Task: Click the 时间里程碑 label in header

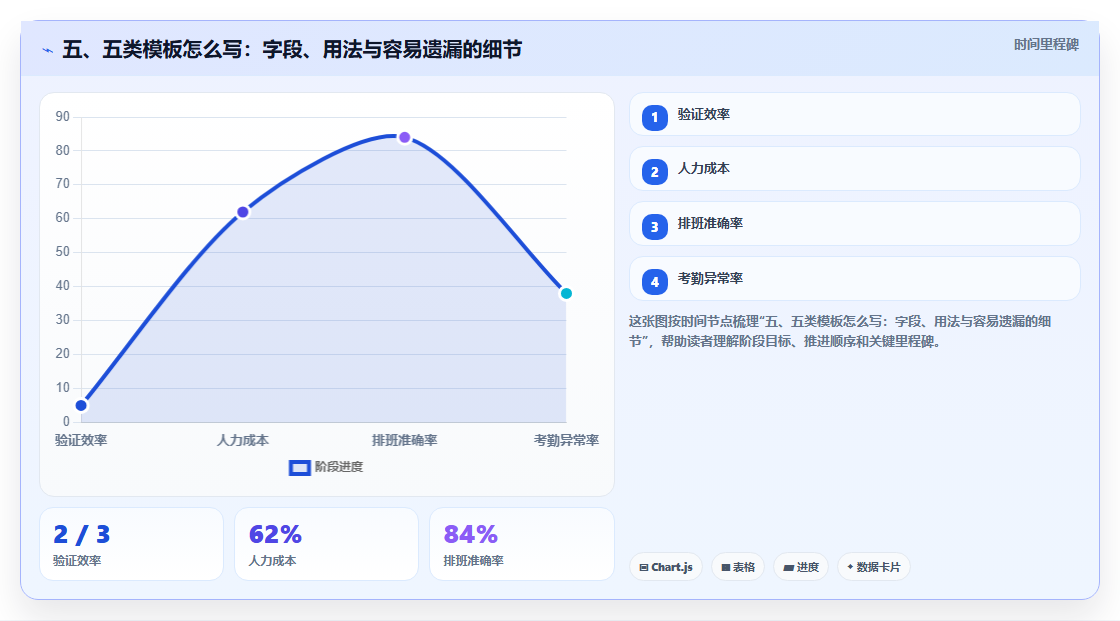Action: [x=1046, y=44]
